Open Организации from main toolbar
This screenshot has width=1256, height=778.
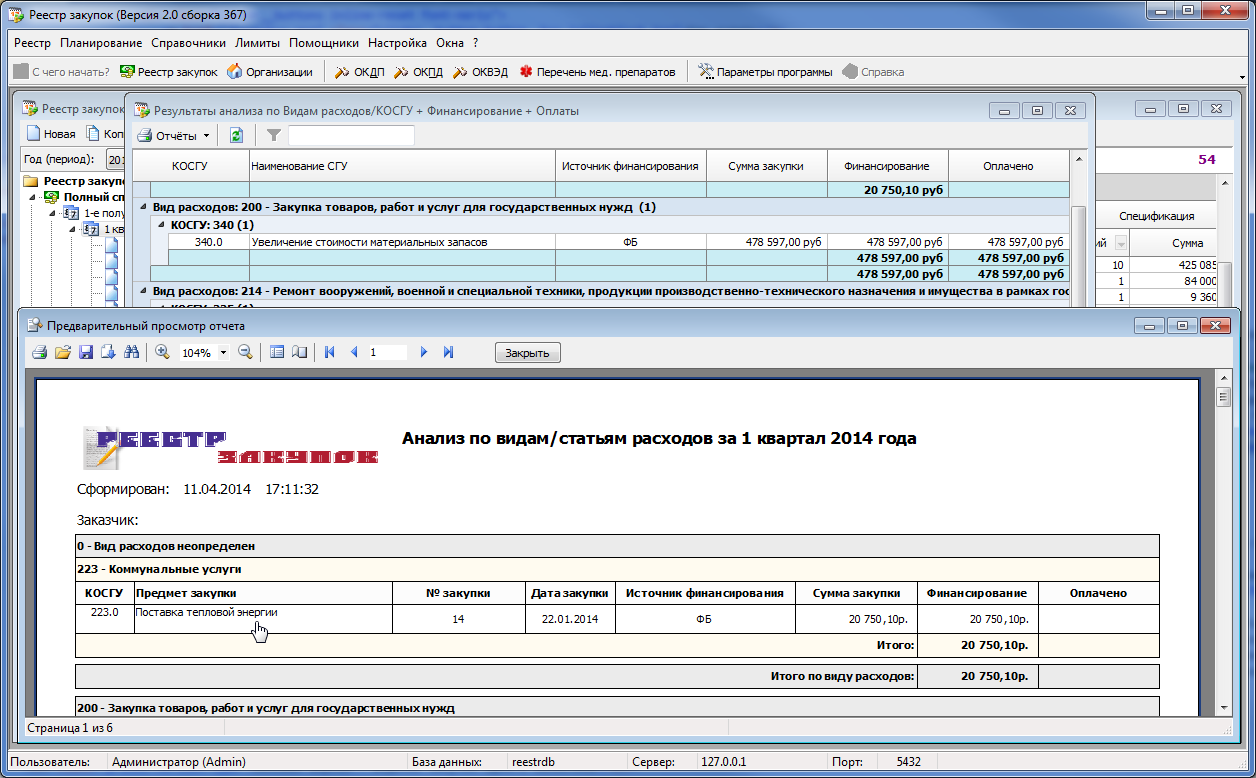pos(269,72)
